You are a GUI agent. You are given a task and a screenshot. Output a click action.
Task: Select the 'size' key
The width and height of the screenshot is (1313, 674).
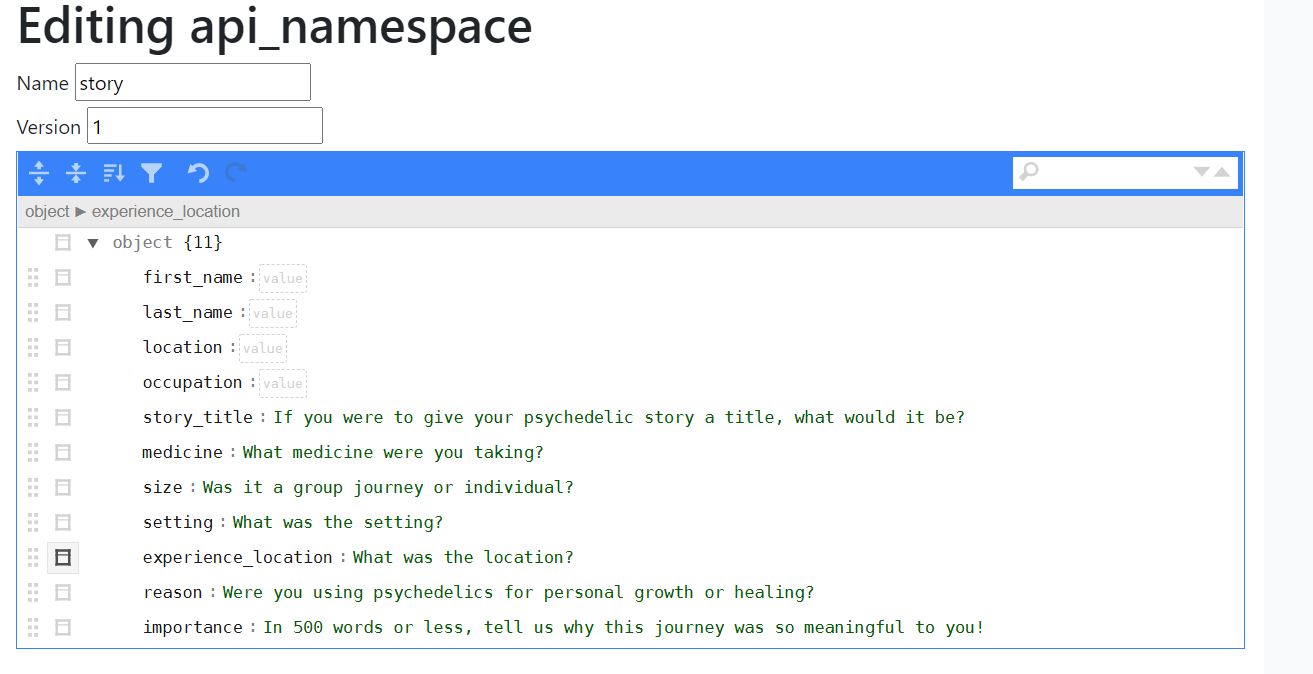coord(163,487)
